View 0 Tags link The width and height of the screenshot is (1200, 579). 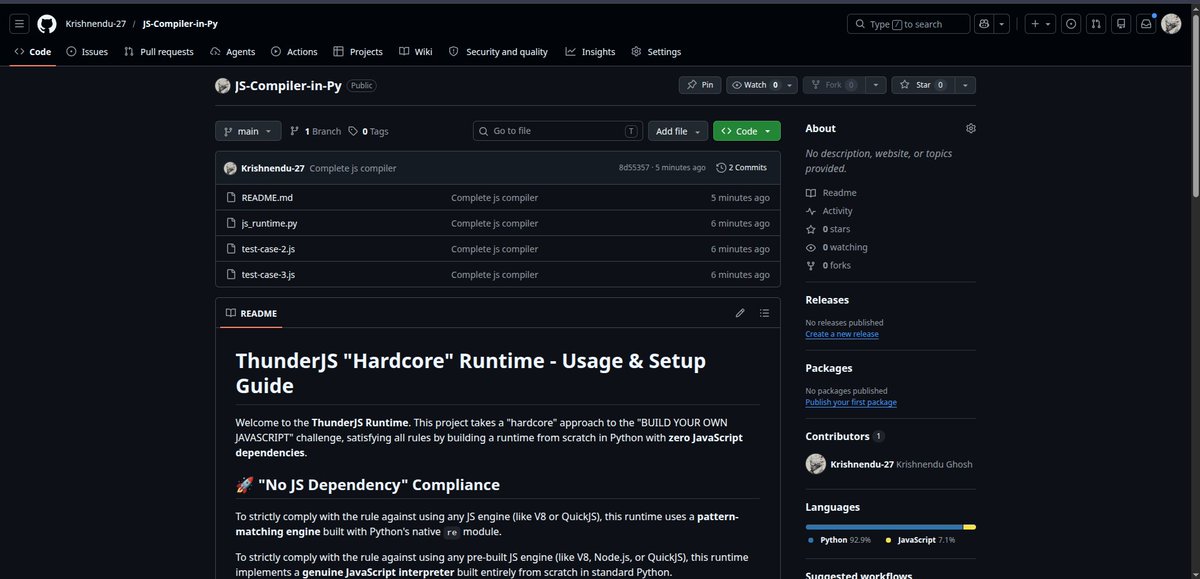click(368, 131)
